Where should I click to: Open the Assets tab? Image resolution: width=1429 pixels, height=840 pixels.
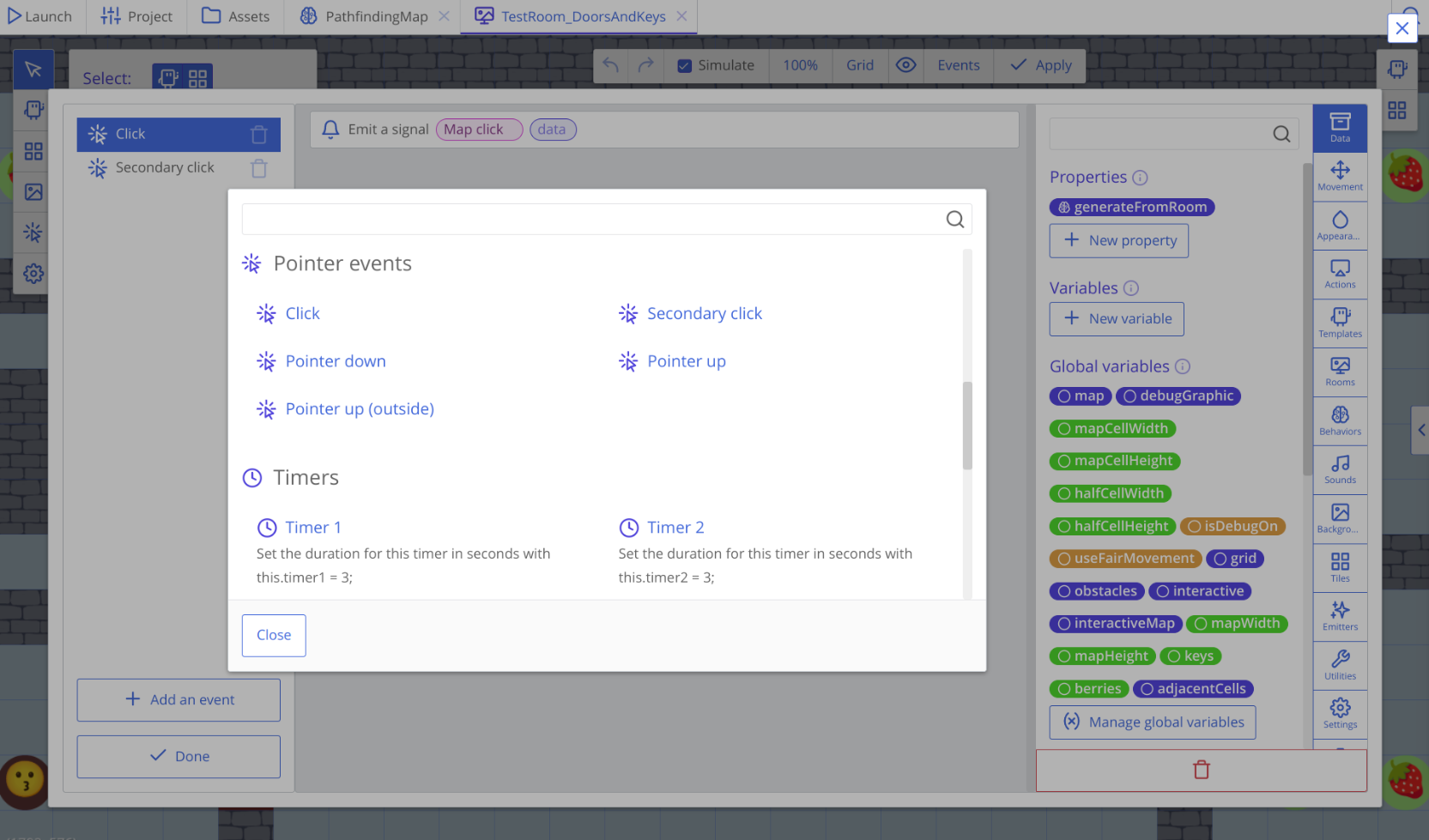[235, 16]
